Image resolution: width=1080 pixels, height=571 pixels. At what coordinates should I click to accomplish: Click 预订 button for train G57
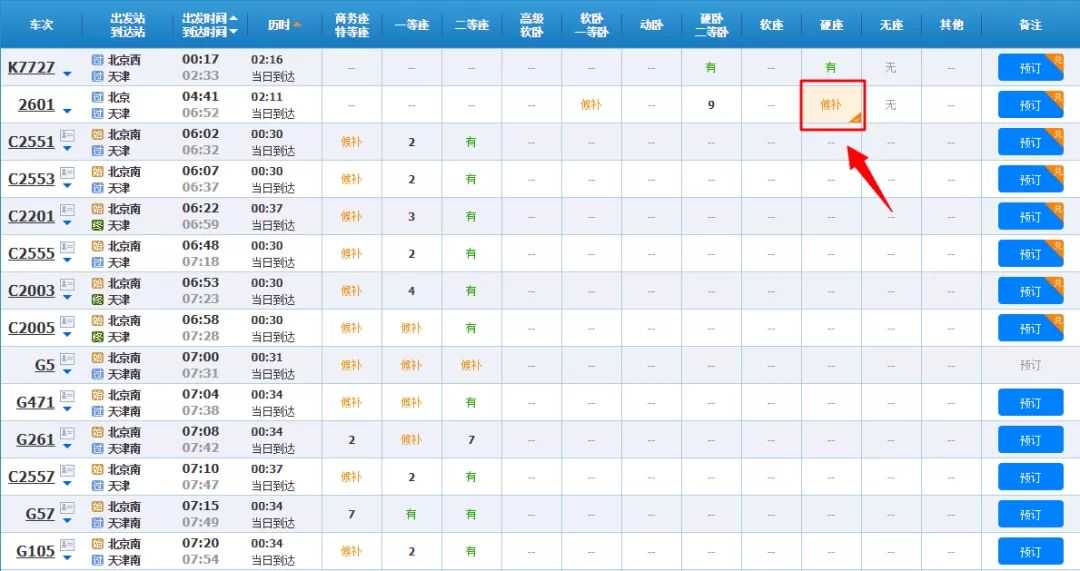(1030, 514)
